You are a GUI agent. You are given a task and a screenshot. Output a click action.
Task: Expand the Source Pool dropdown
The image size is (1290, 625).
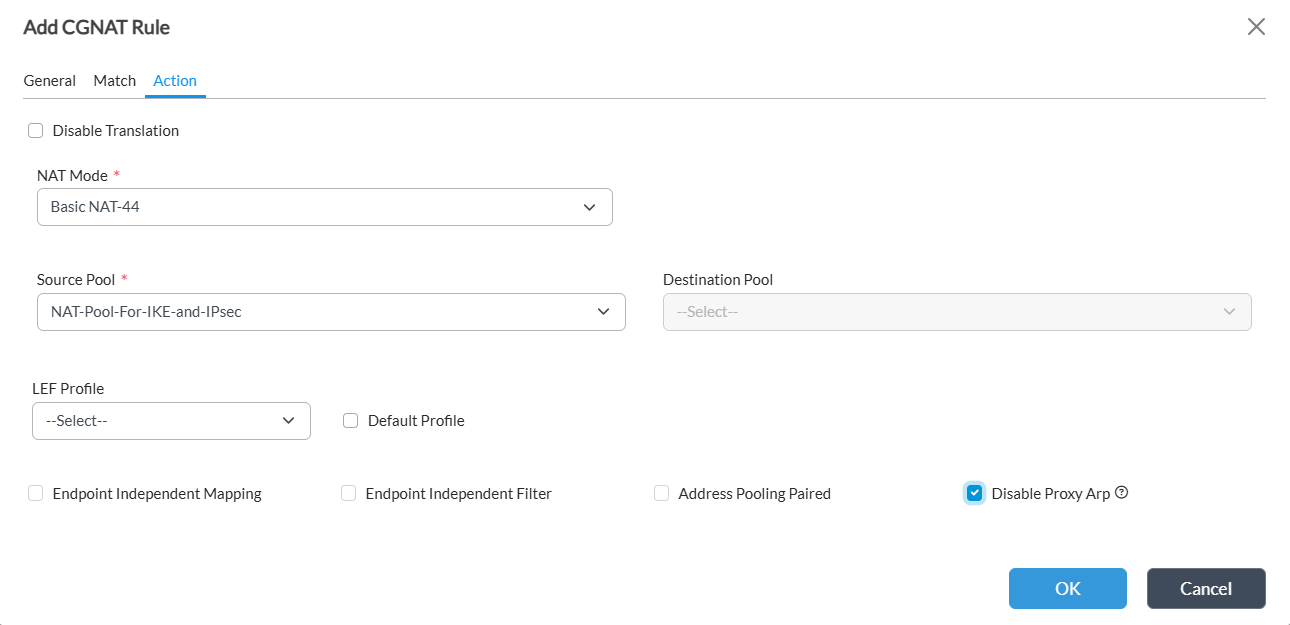[331, 312]
